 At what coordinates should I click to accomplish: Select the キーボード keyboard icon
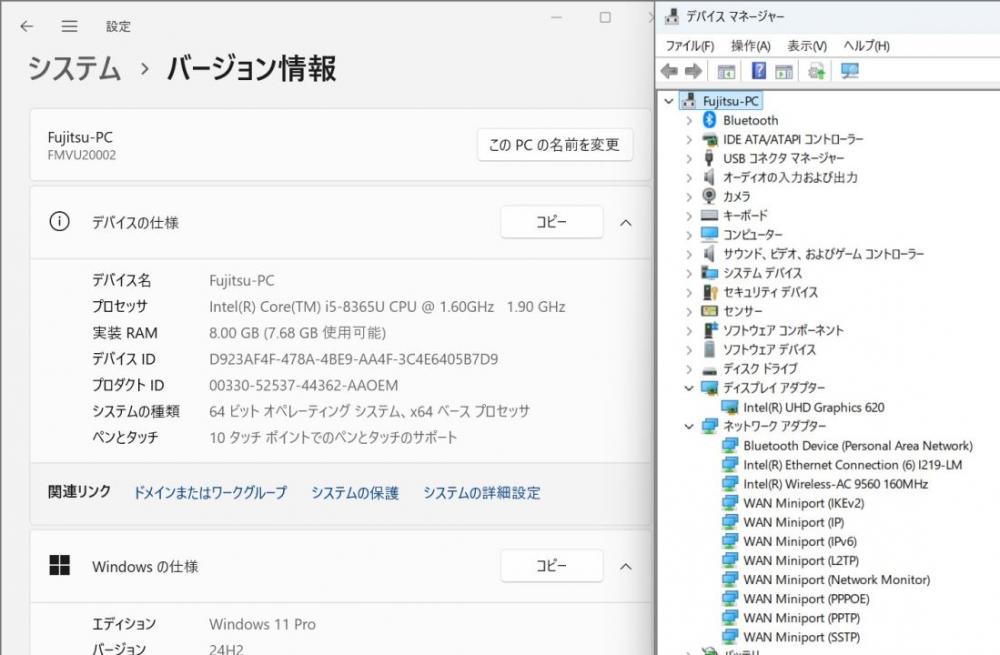tap(709, 216)
